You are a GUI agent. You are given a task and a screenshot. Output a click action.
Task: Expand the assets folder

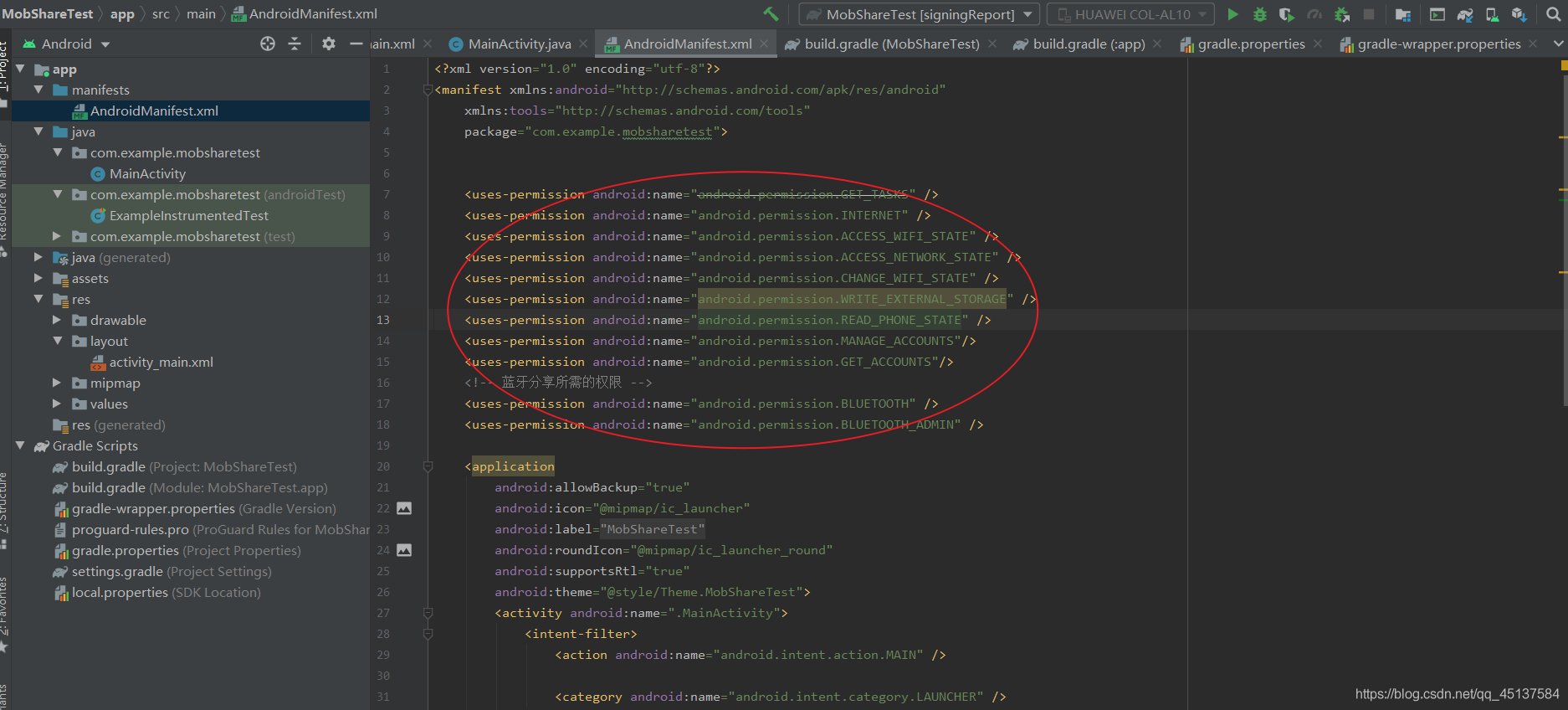pyautogui.click(x=38, y=278)
